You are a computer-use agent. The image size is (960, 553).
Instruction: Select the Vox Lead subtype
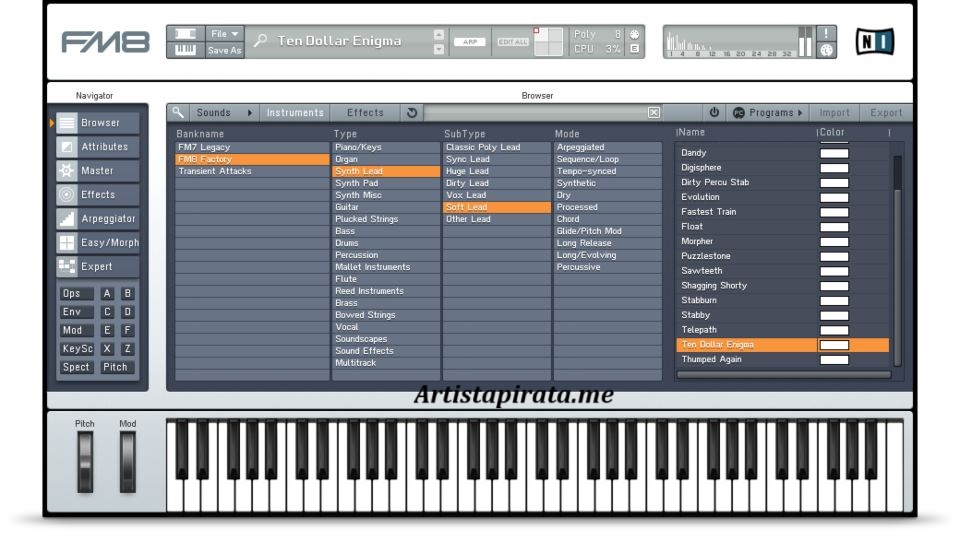pyautogui.click(x=497, y=195)
